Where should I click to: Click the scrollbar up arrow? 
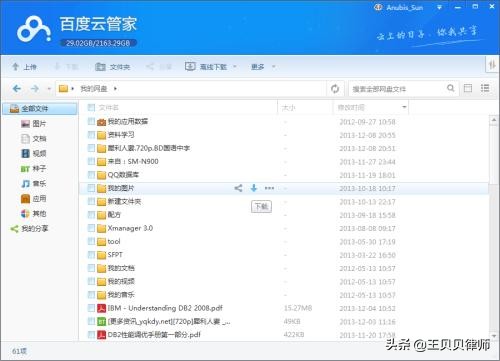tap(494, 120)
